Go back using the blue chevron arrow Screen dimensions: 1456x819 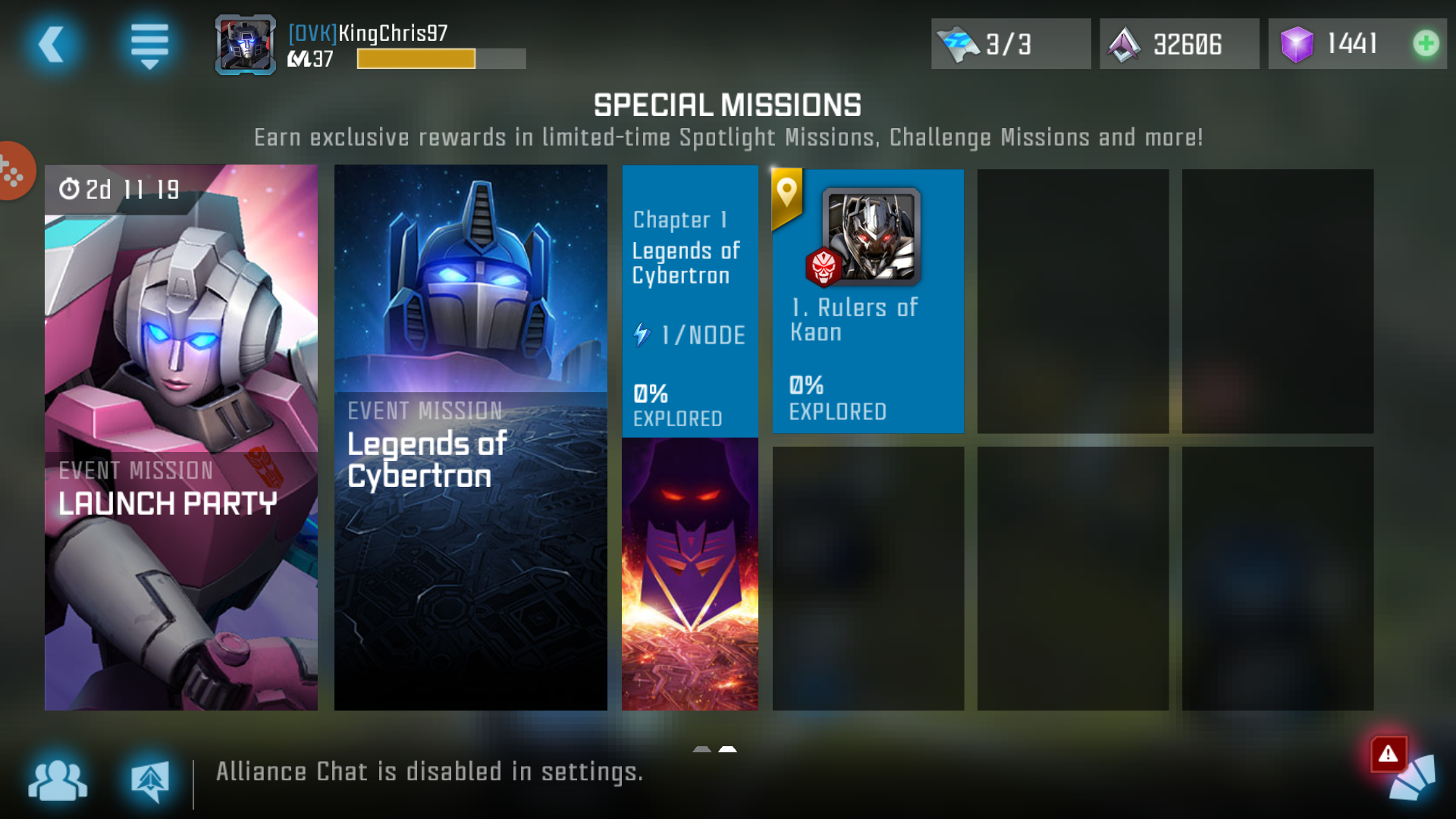(x=52, y=44)
